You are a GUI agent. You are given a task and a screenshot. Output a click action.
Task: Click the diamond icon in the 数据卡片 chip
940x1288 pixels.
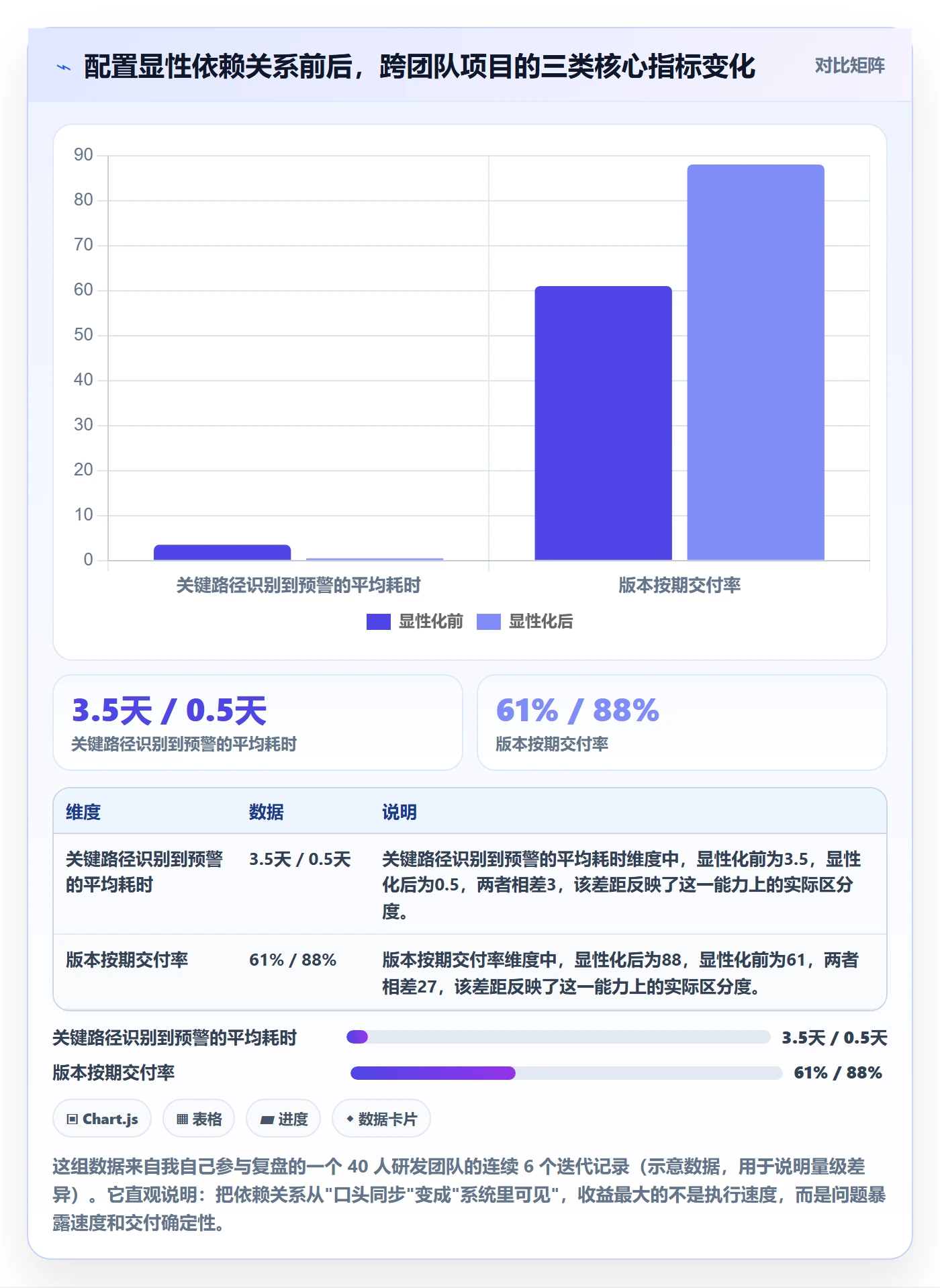coord(350,1119)
